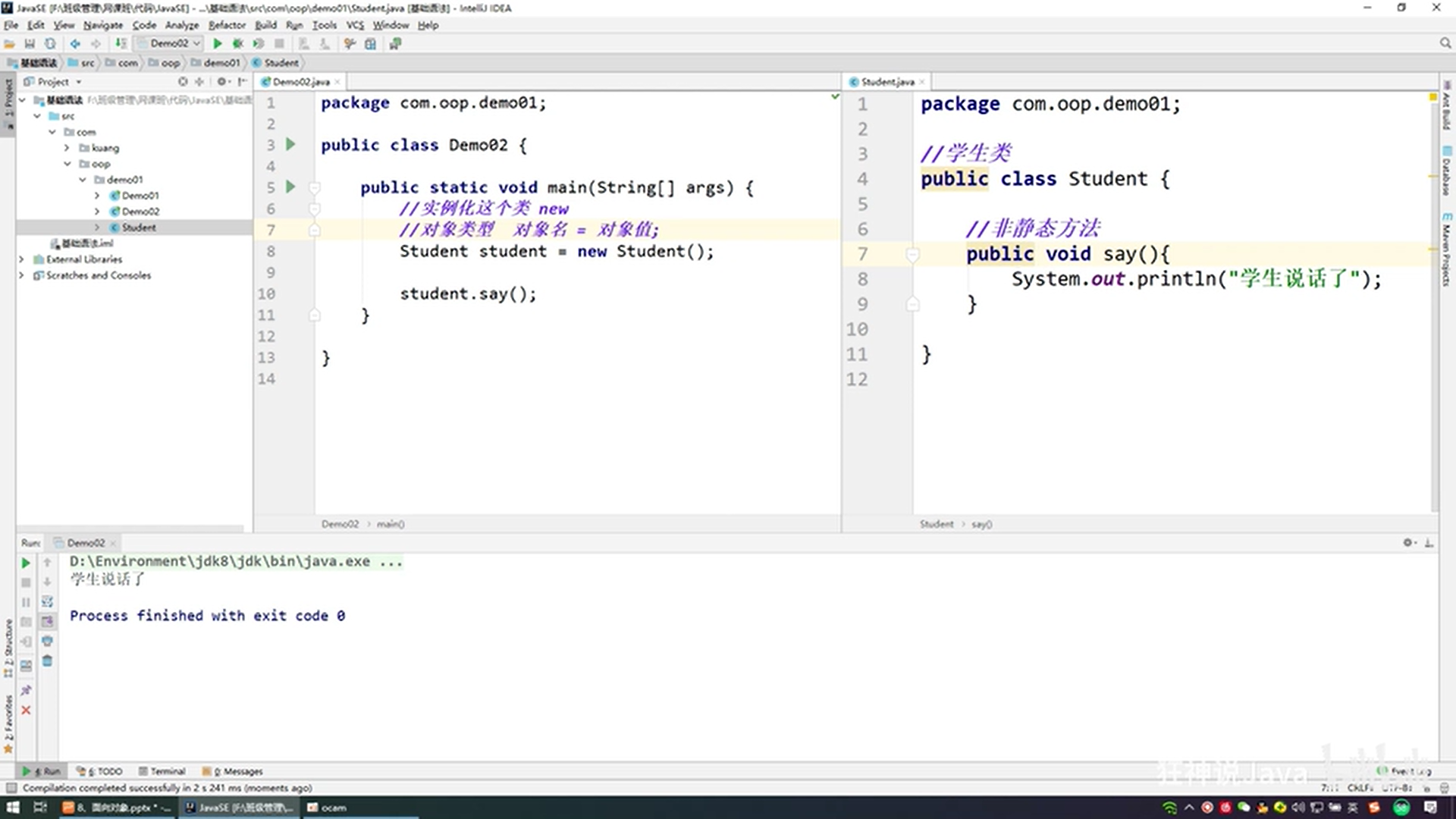Image resolution: width=1456 pixels, height=819 pixels.
Task: Click the Build Project icon in the toolbar
Action: (121, 44)
